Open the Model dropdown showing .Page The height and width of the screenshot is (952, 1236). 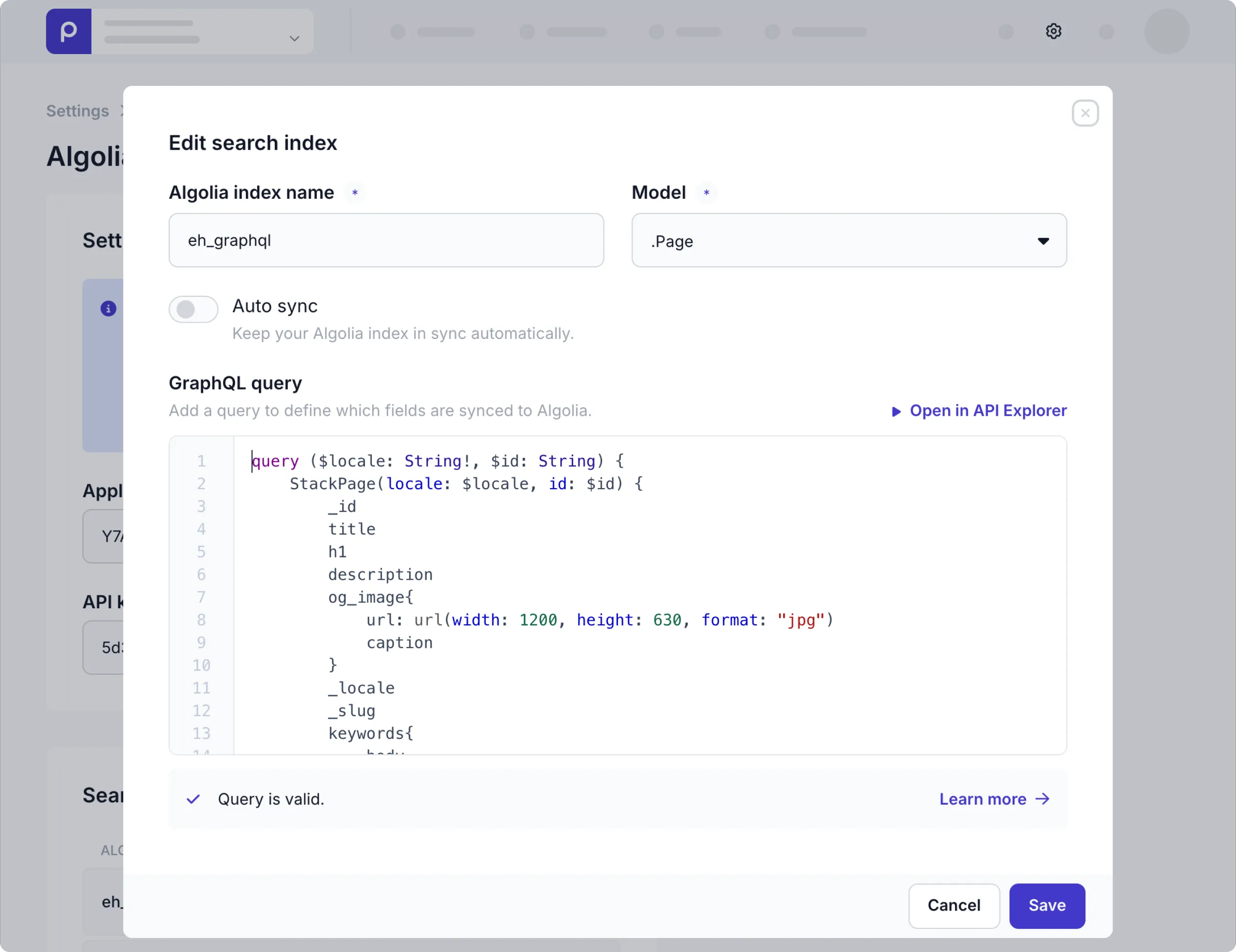click(849, 240)
